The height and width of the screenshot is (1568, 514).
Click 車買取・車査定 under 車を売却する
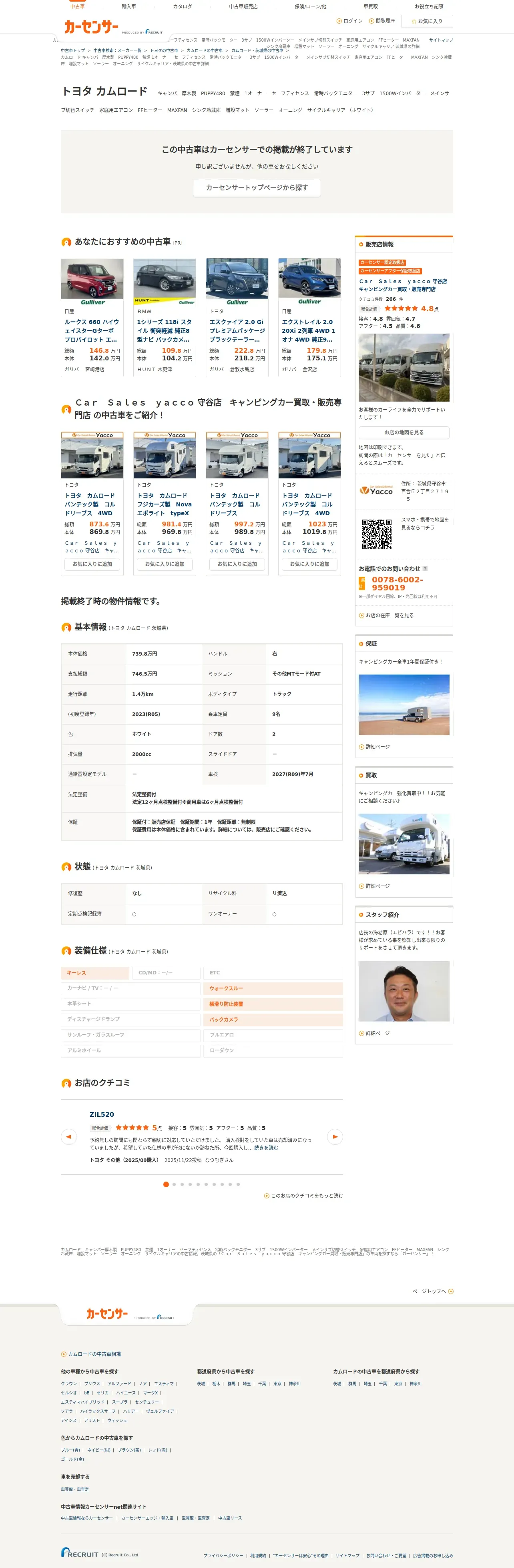click(75, 1489)
